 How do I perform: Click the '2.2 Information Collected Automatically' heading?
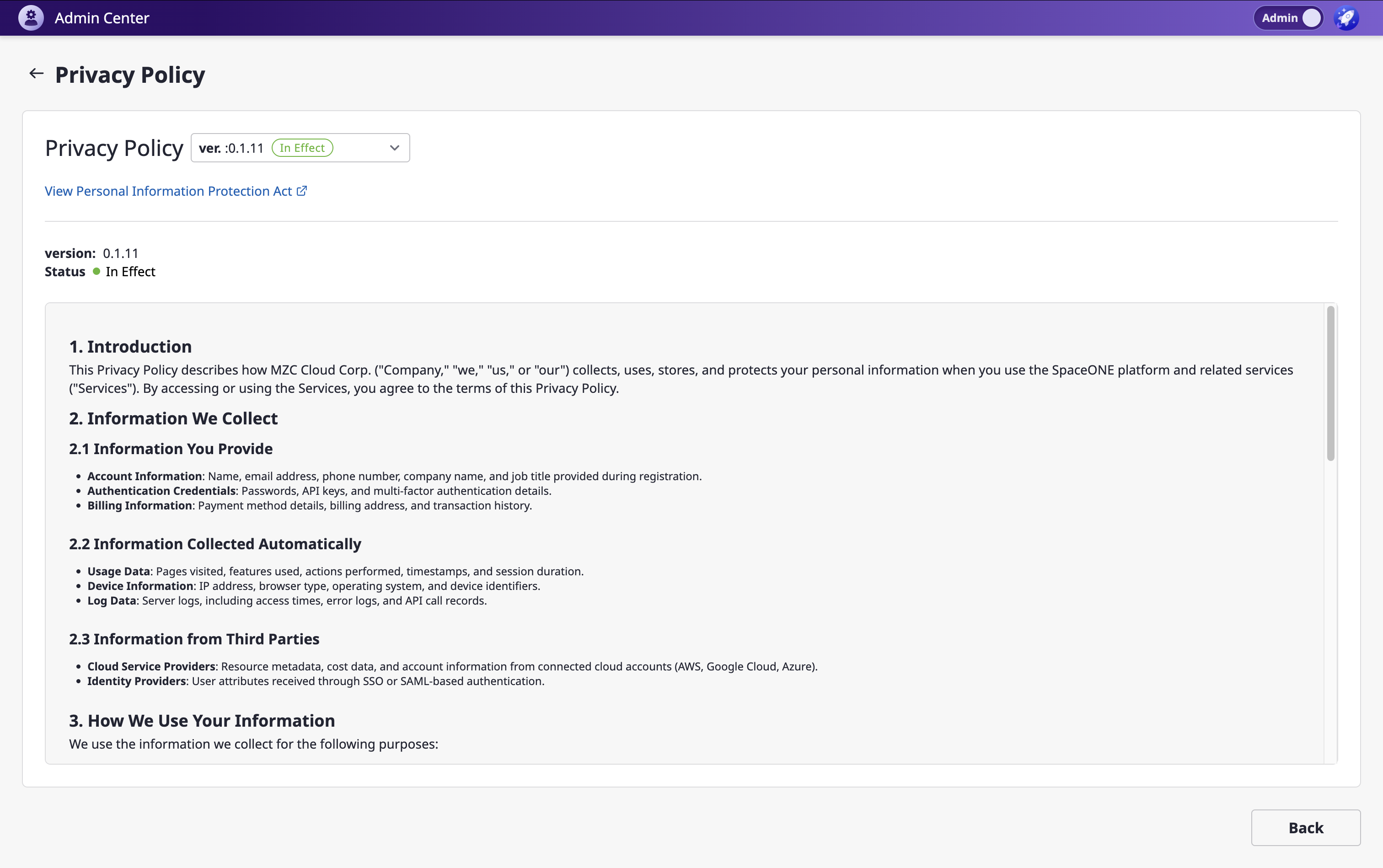(x=214, y=544)
